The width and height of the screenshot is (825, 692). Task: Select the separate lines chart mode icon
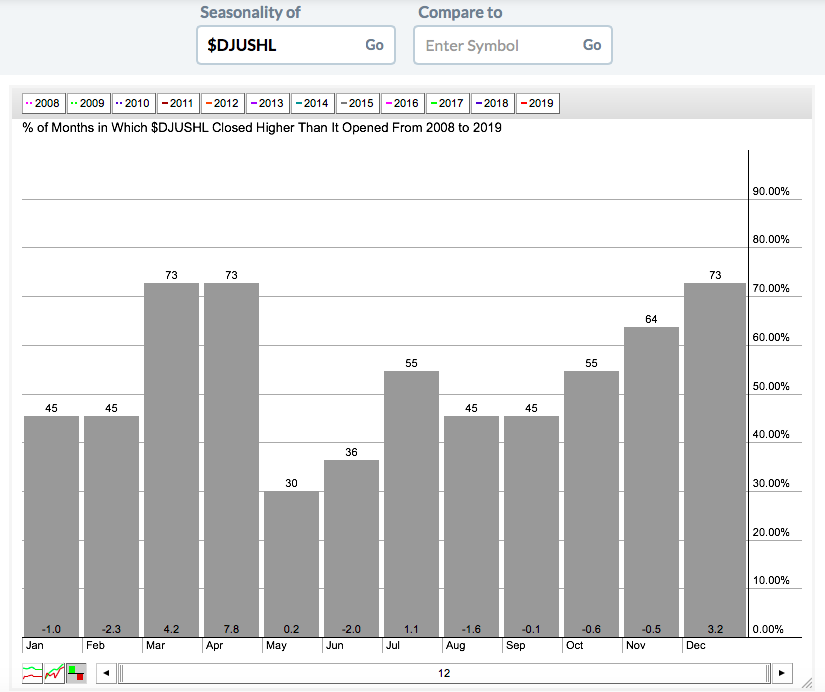tap(32, 673)
